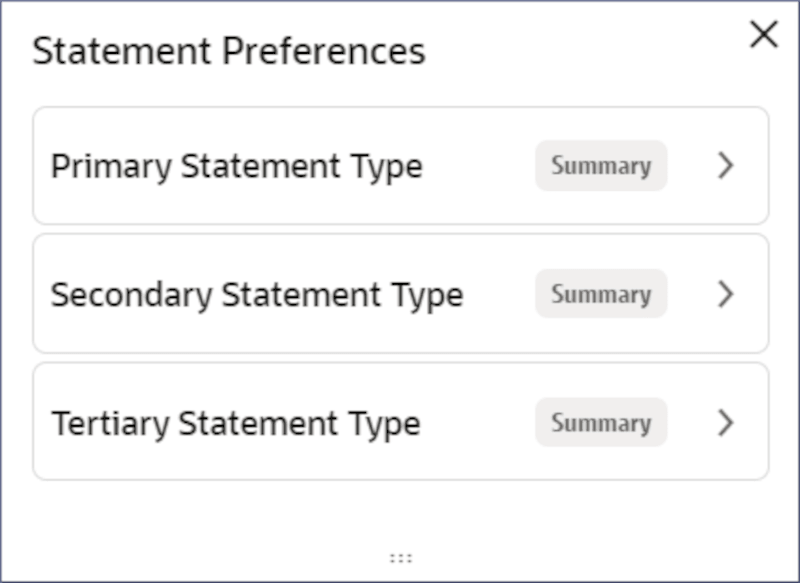Click the chevron next to Secondary Statement Type
This screenshot has height=583, width=800.
pos(724,294)
